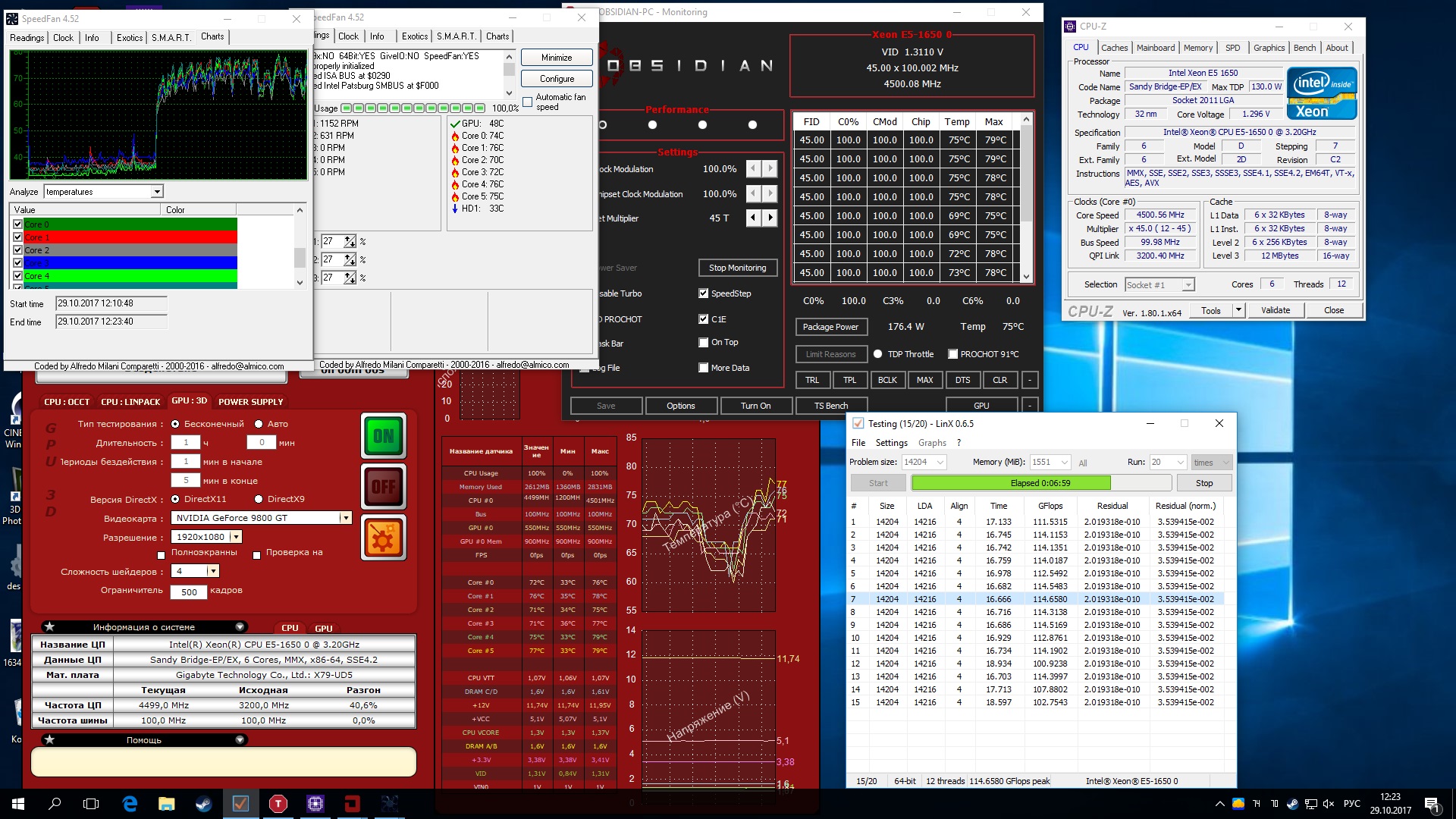Open LinX Problem size dropdown
The width and height of the screenshot is (1456, 819).
tap(940, 463)
